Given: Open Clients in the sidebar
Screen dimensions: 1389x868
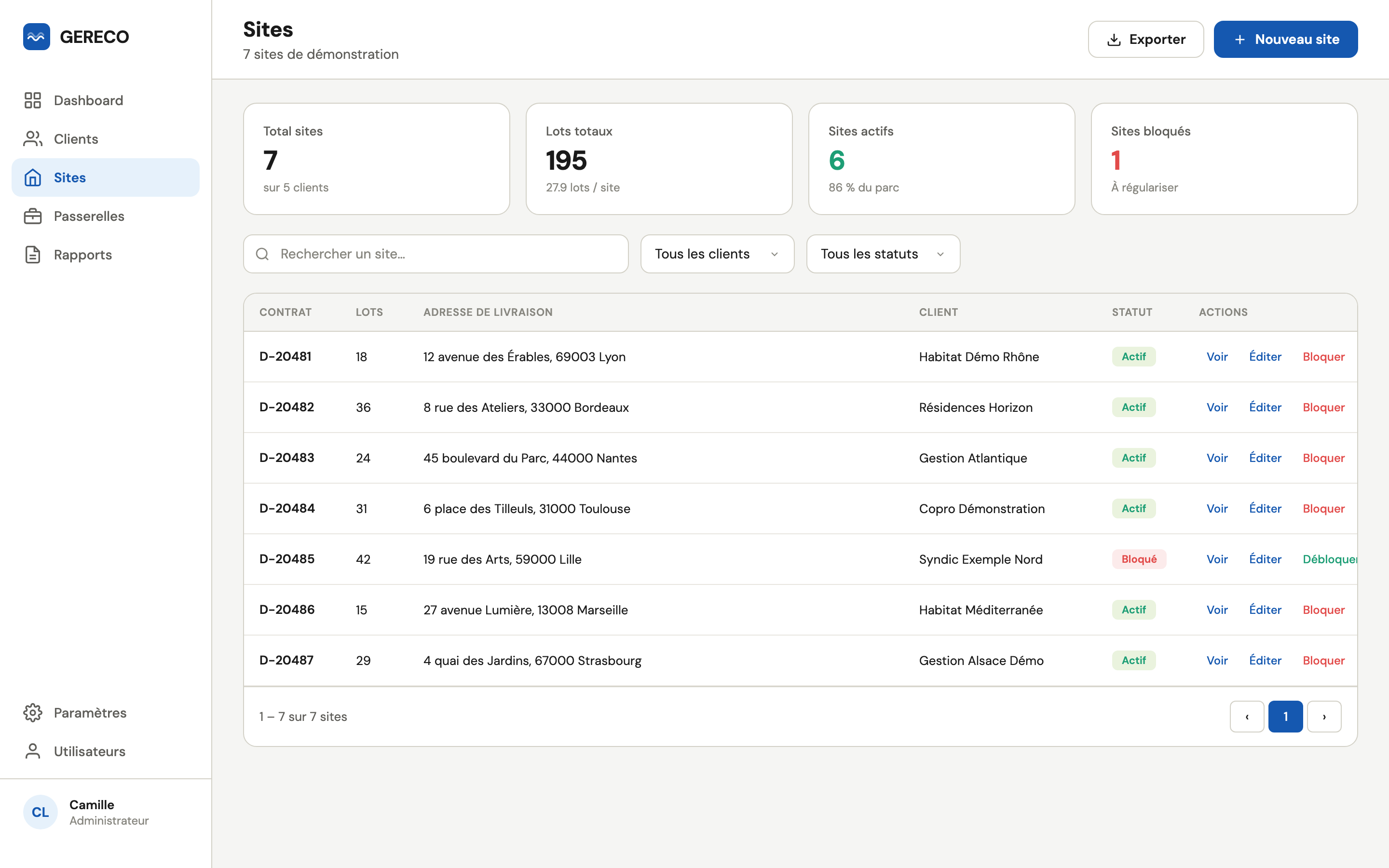Looking at the screenshot, I should [106, 139].
